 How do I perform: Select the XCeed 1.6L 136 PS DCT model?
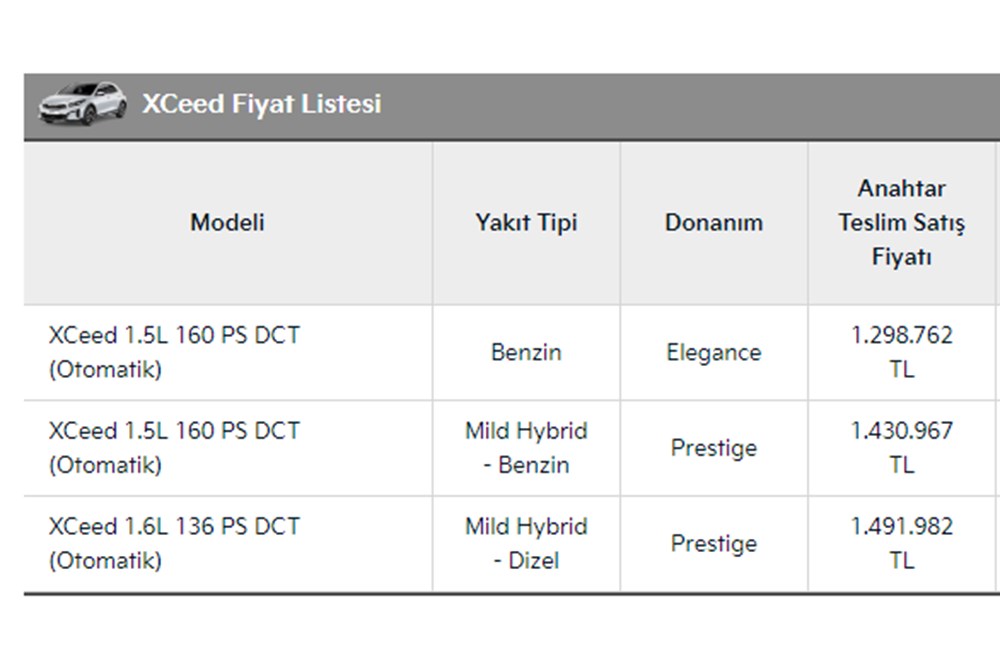pos(174,543)
